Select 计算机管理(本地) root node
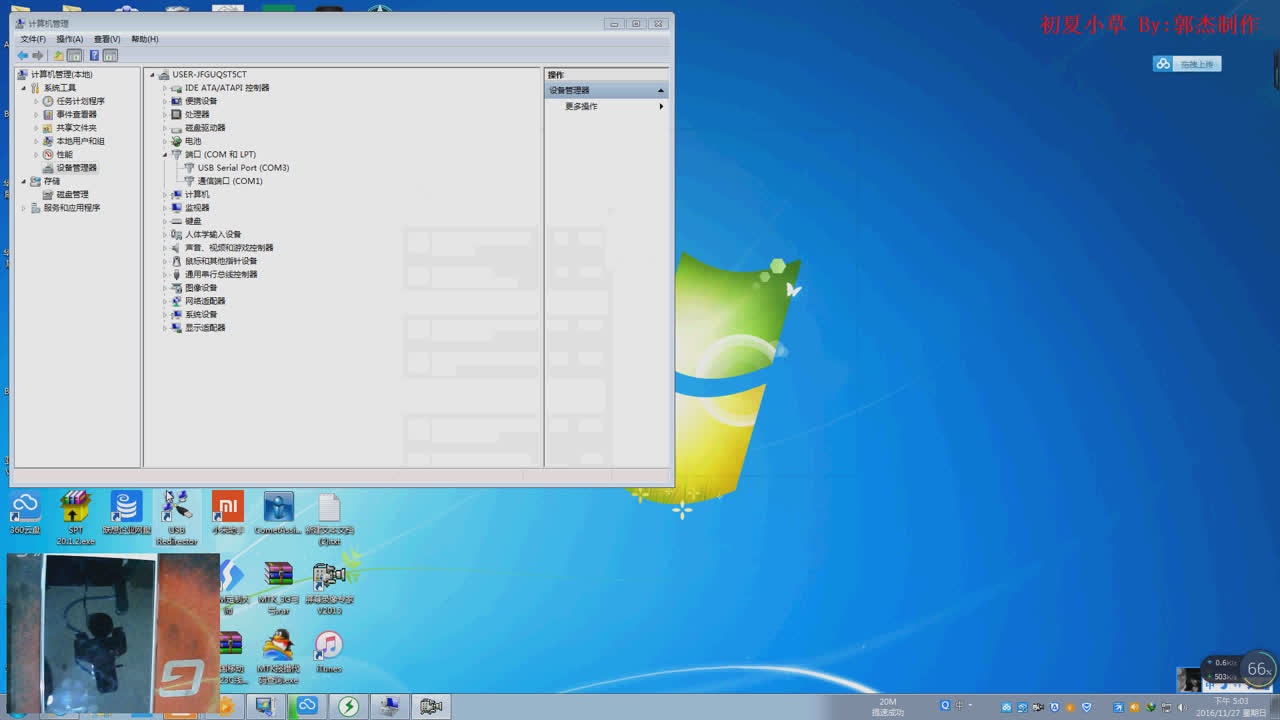The width and height of the screenshot is (1280, 720). 61,75
